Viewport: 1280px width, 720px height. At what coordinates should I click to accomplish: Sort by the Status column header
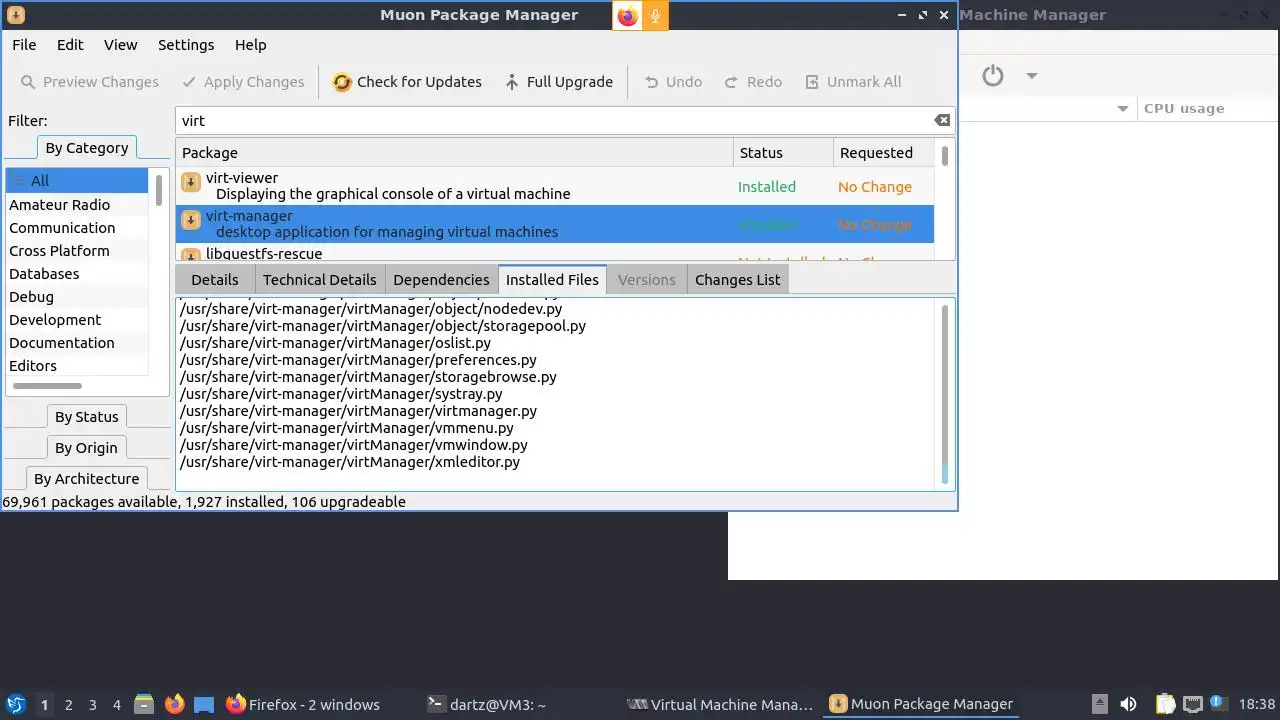(x=783, y=153)
